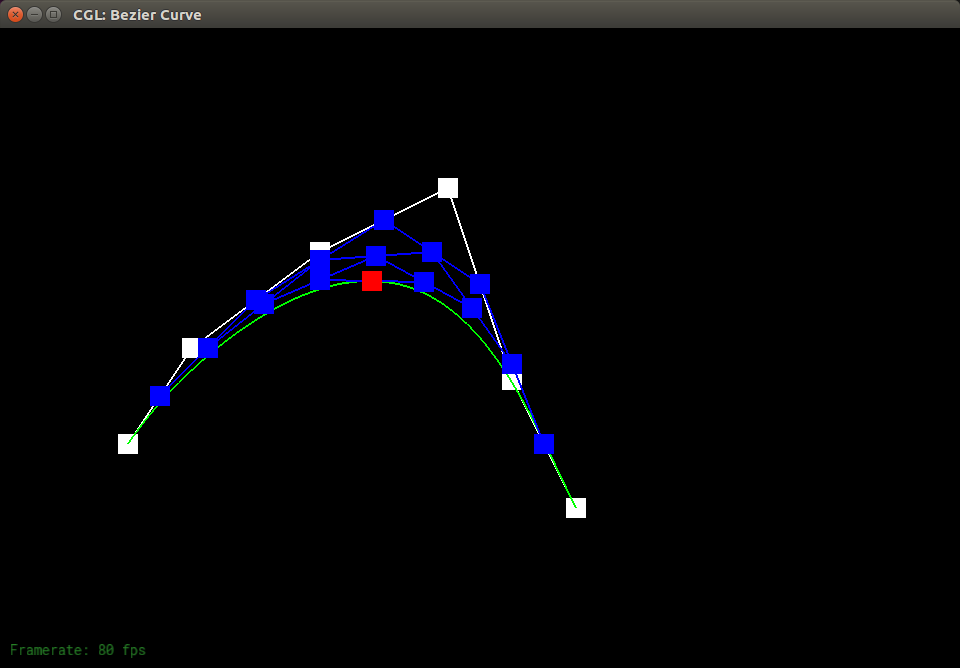Close the Bezier Curve window
This screenshot has height=668, width=960.
tap(16, 15)
